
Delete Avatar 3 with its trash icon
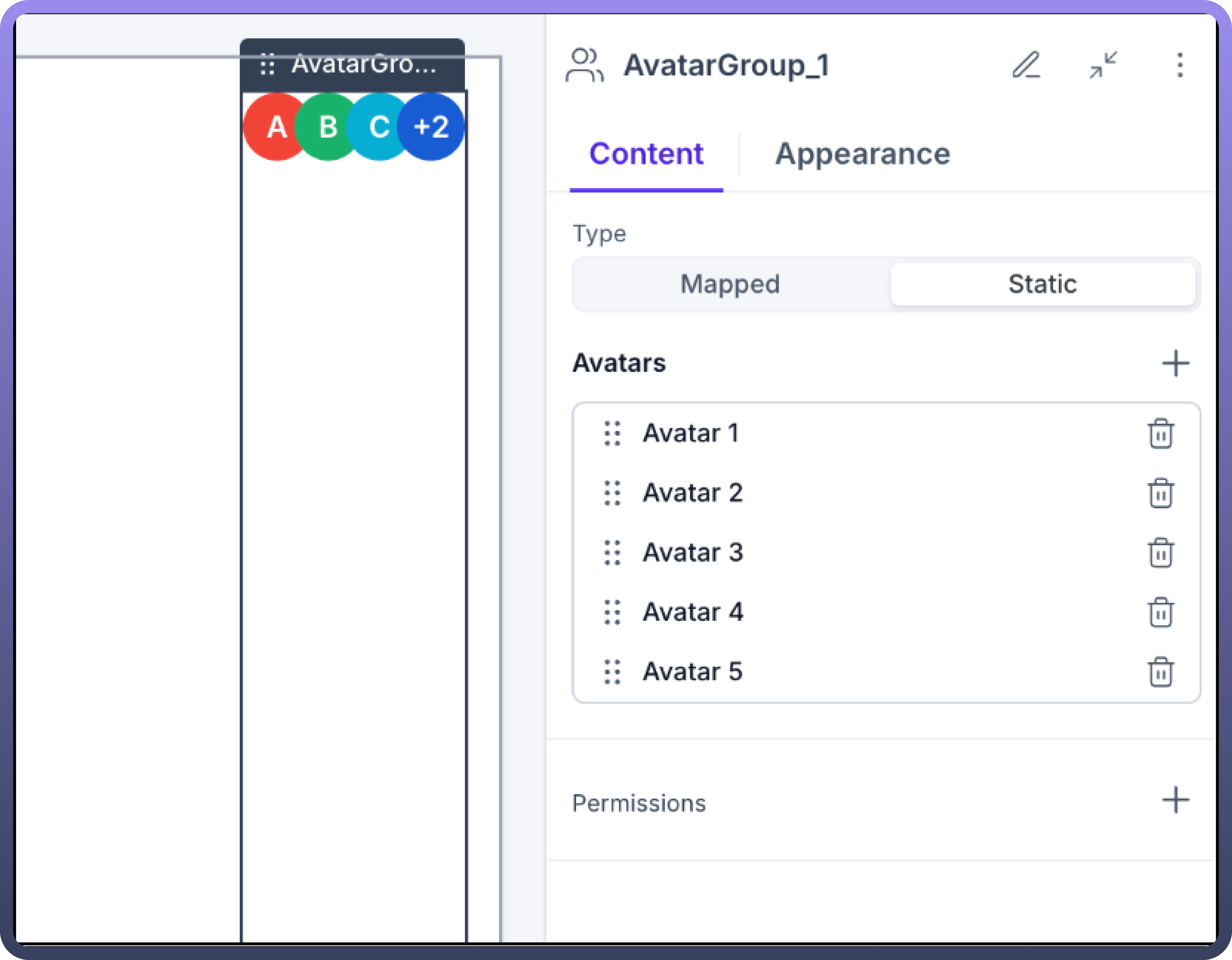point(1160,552)
